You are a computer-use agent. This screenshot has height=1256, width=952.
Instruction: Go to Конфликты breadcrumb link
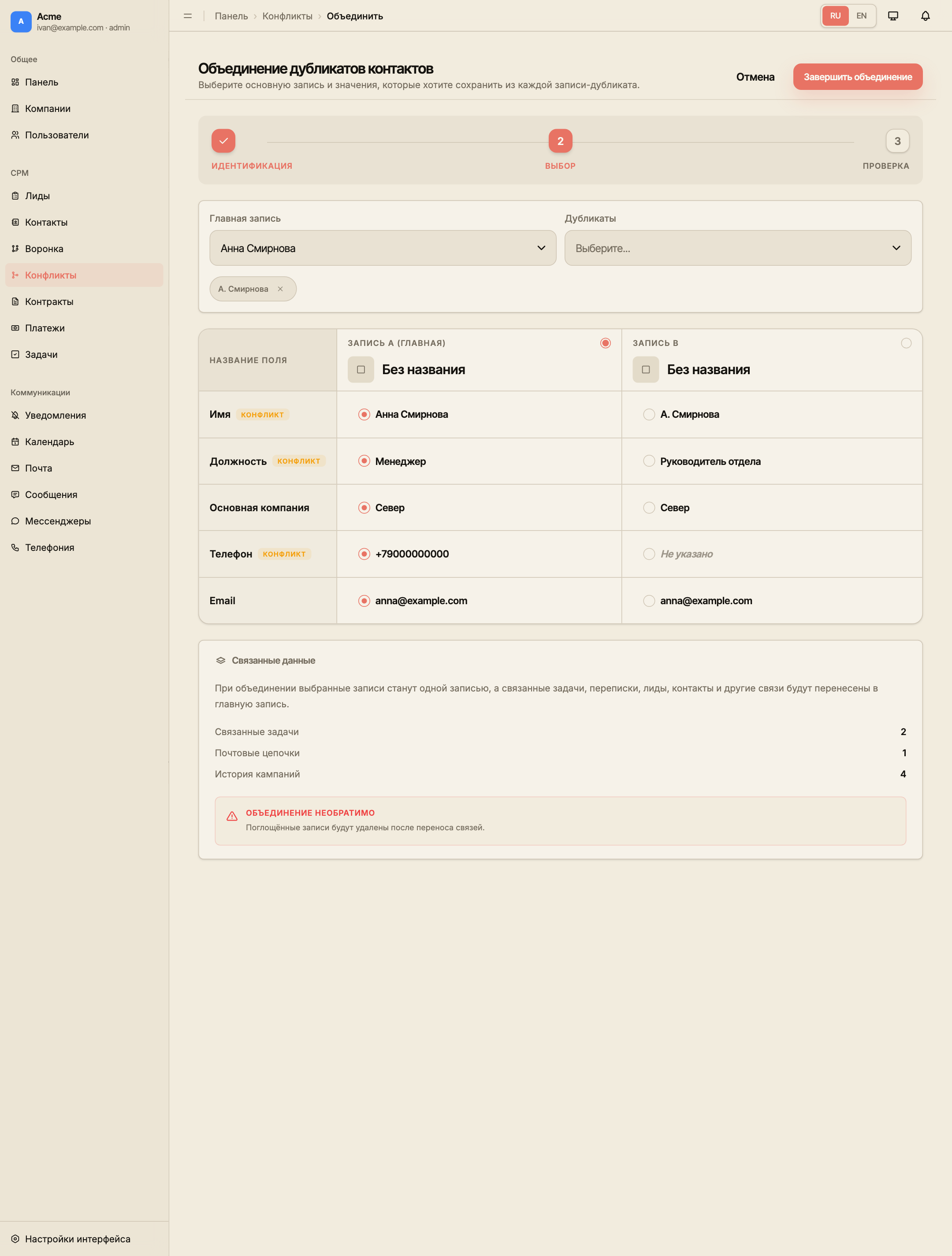coord(287,16)
